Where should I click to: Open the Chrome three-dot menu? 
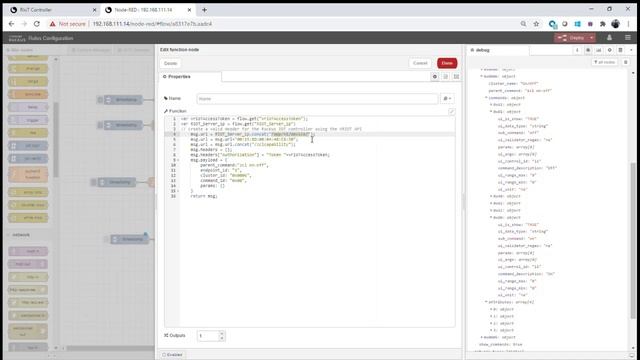coord(629,24)
